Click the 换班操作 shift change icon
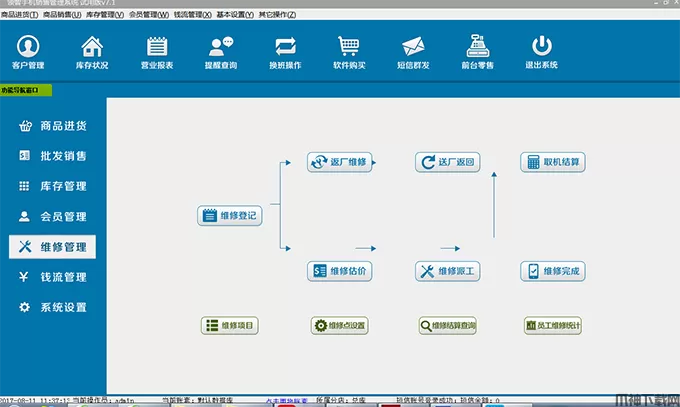The width and height of the screenshot is (680, 407). pyautogui.click(x=285, y=52)
